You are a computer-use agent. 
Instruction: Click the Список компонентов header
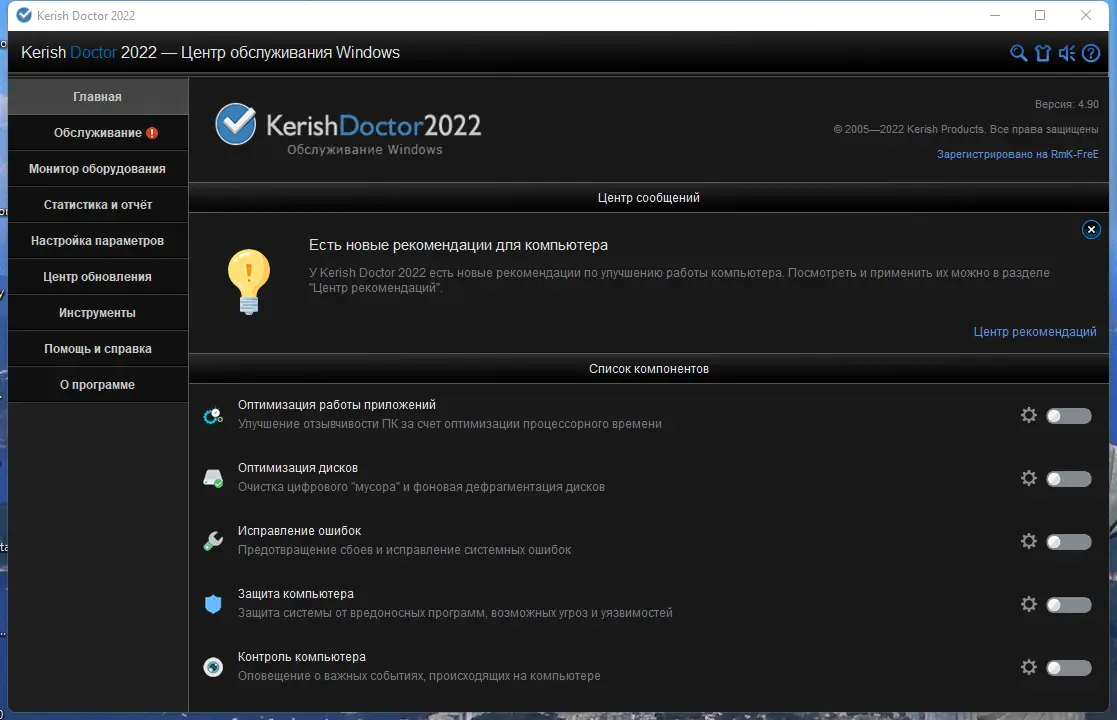(648, 369)
